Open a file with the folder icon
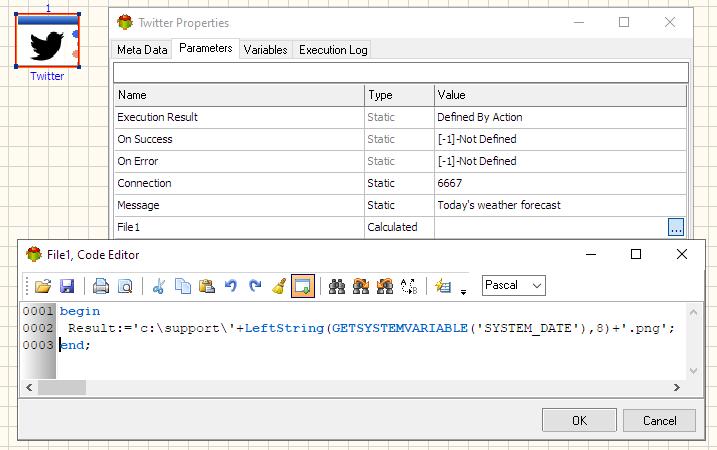This screenshot has width=717, height=450. (x=43, y=286)
